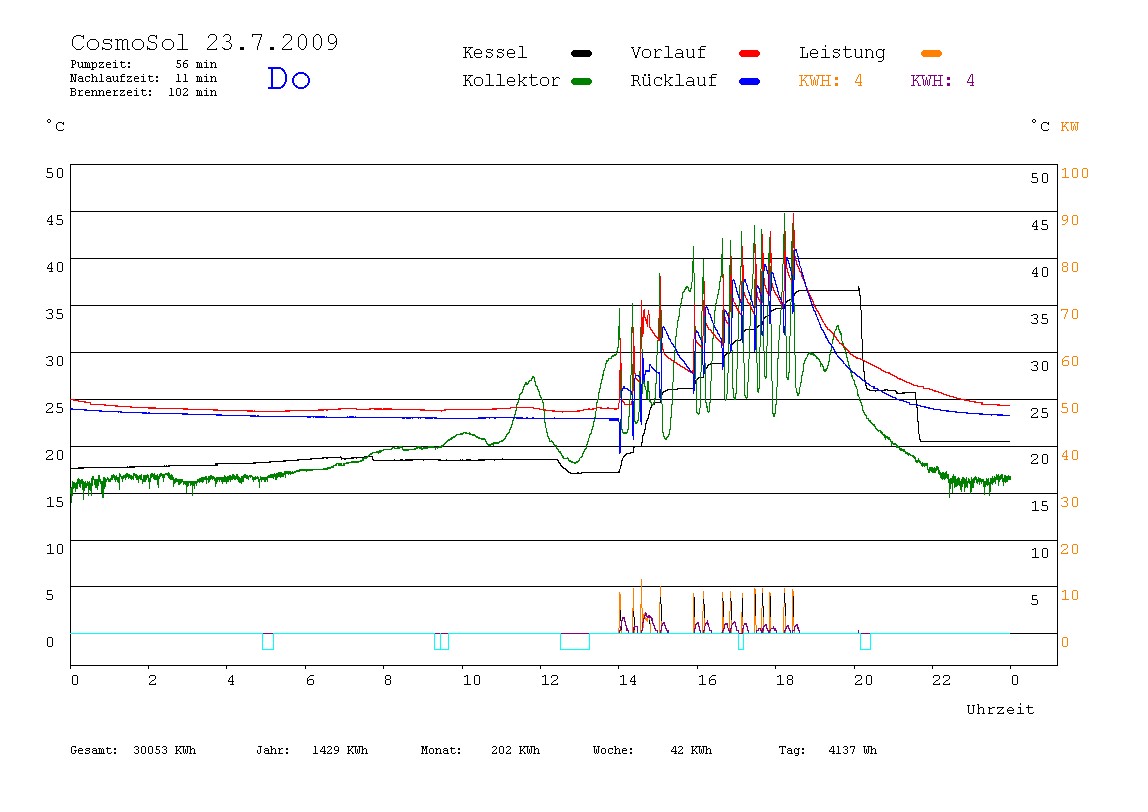
Task: Click hour label "14" on time axis
Action: pos(627,680)
